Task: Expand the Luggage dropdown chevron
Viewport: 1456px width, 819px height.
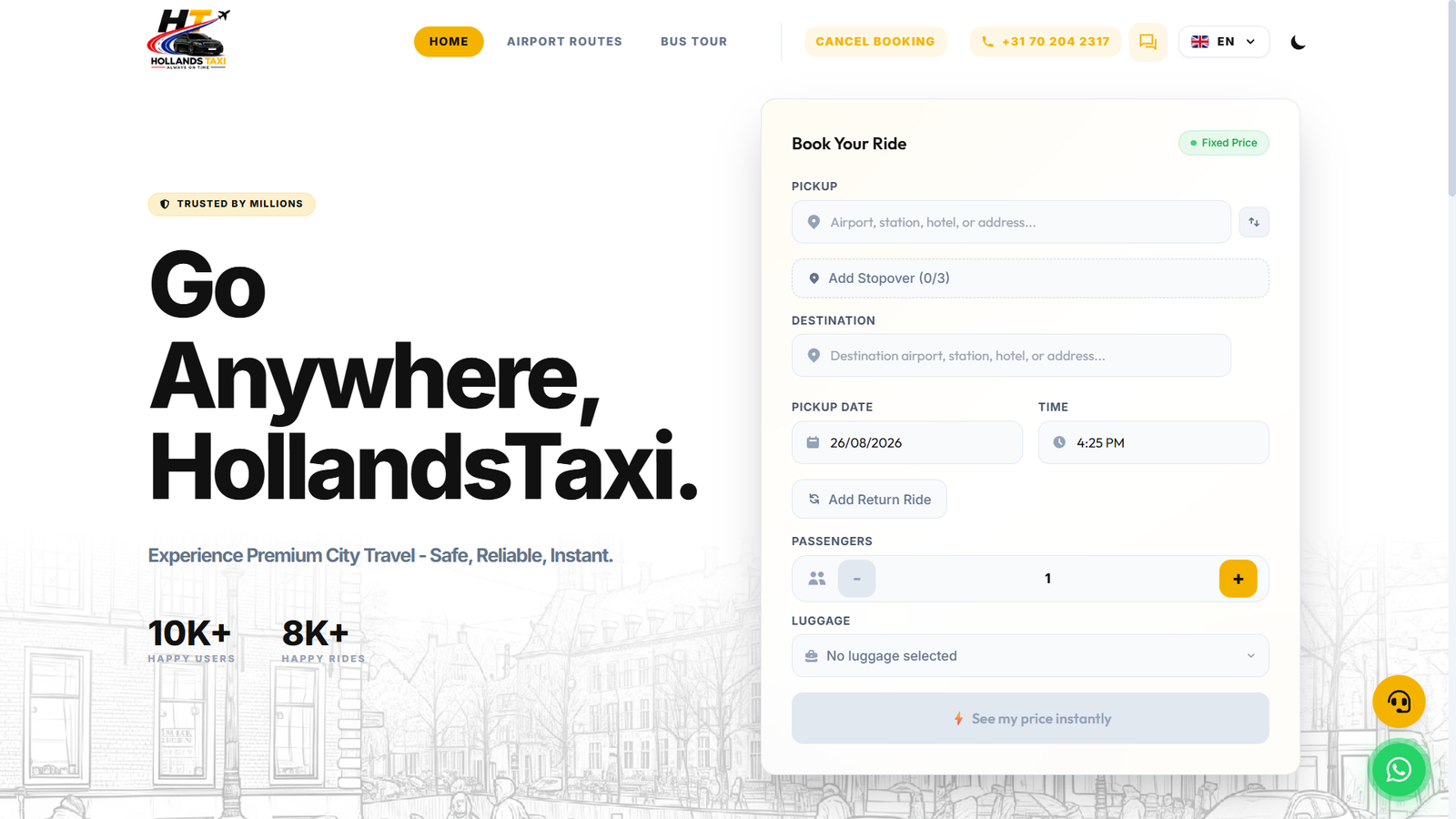Action: (x=1250, y=656)
